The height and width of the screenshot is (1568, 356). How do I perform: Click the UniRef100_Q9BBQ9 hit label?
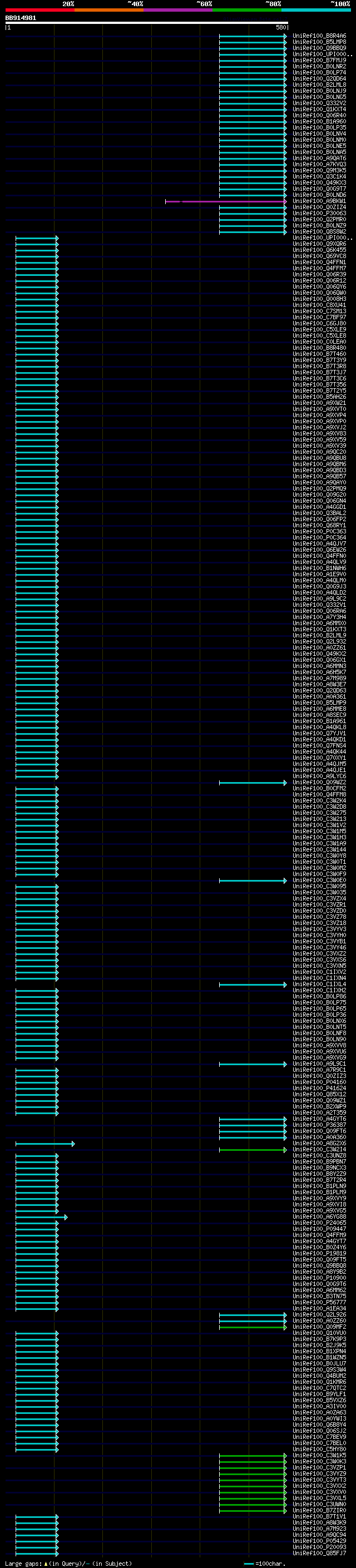click(x=319, y=48)
